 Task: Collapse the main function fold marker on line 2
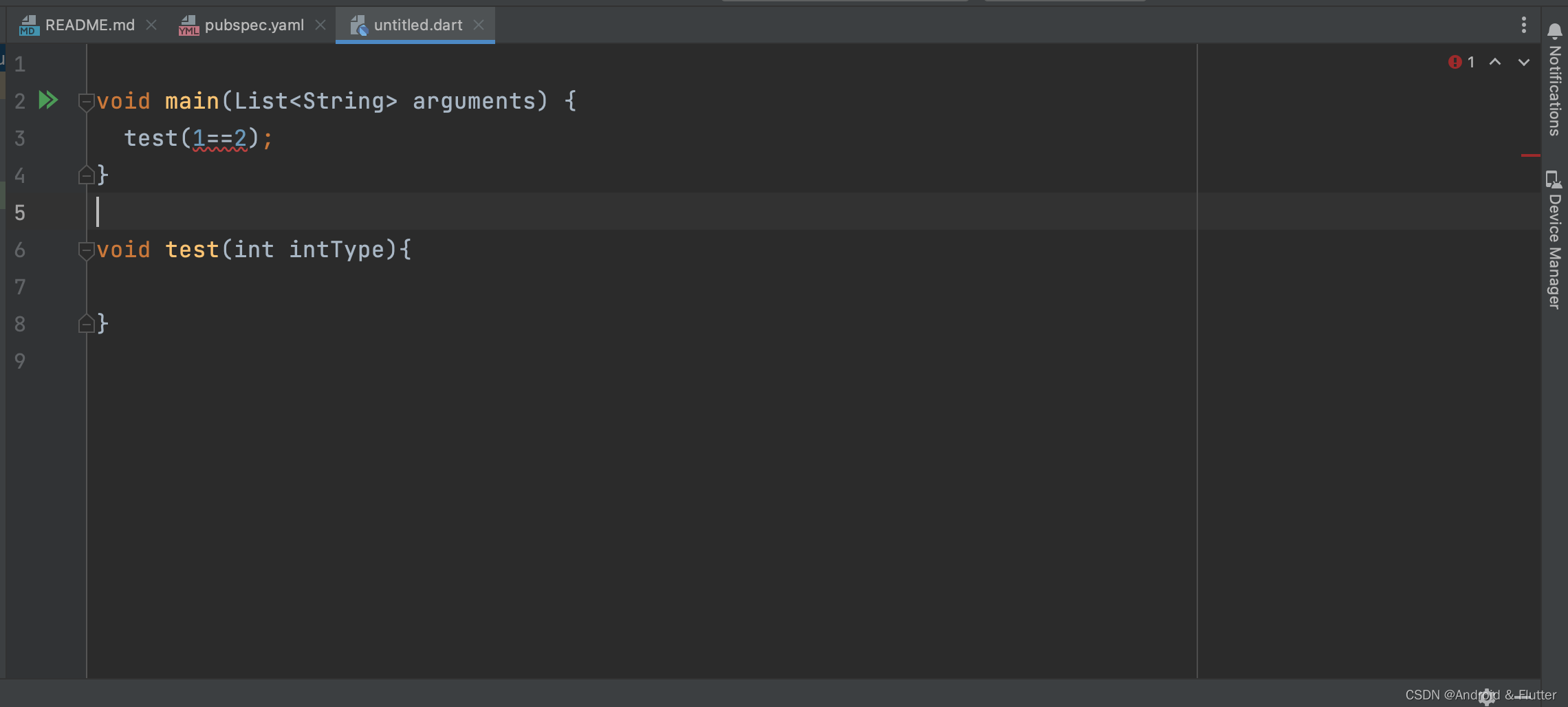86,102
